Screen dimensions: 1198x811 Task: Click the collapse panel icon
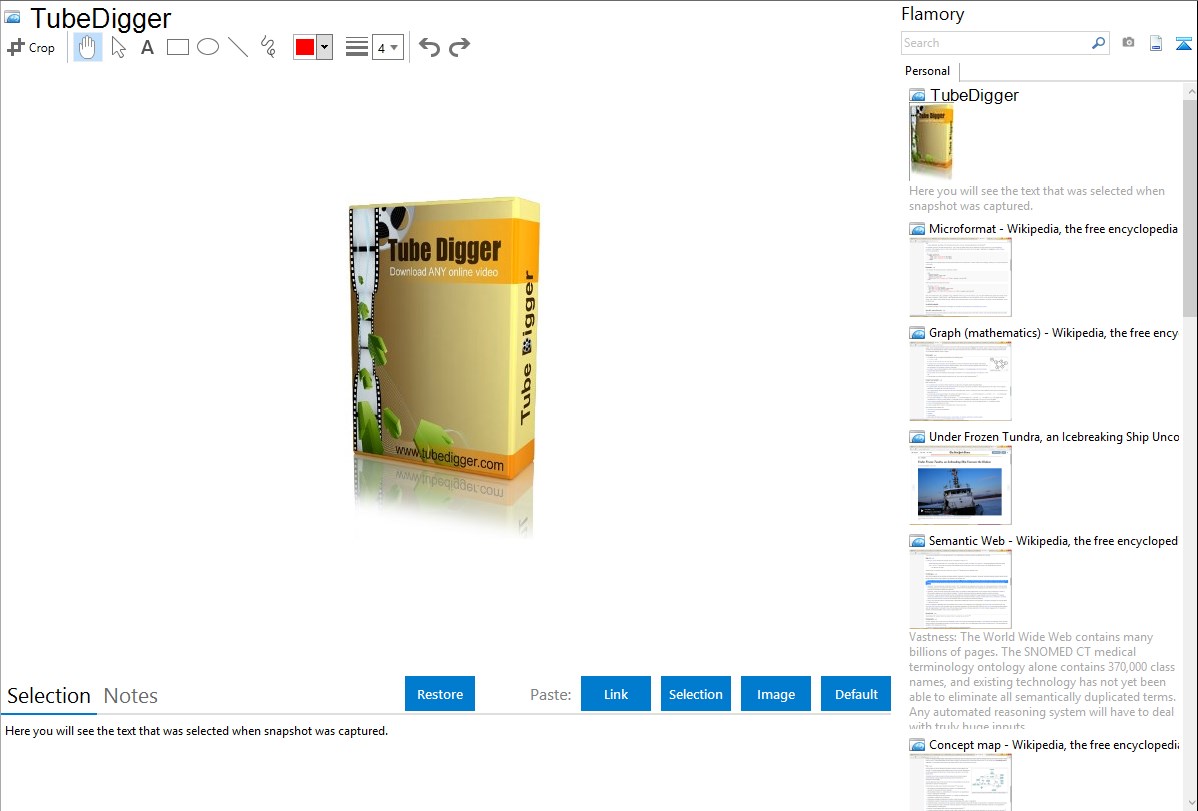[x=1183, y=43]
